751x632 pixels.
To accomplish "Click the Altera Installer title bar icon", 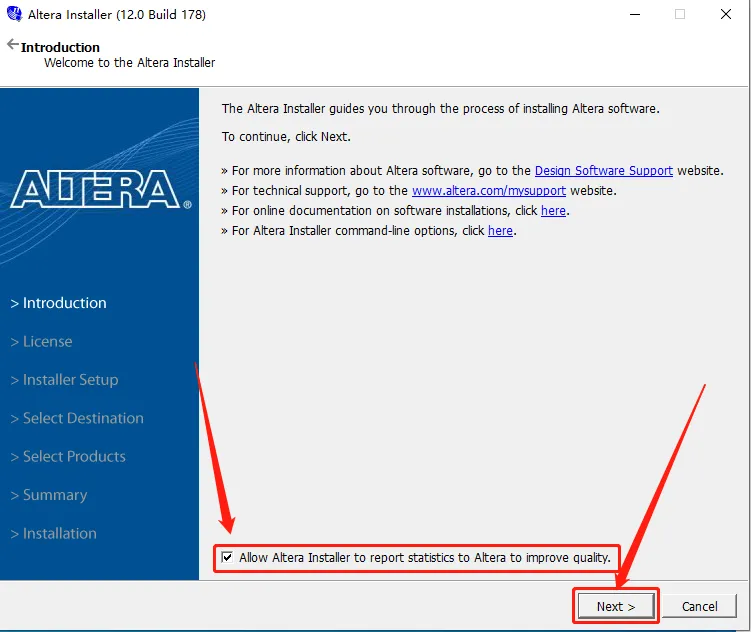I will tap(14, 14).
